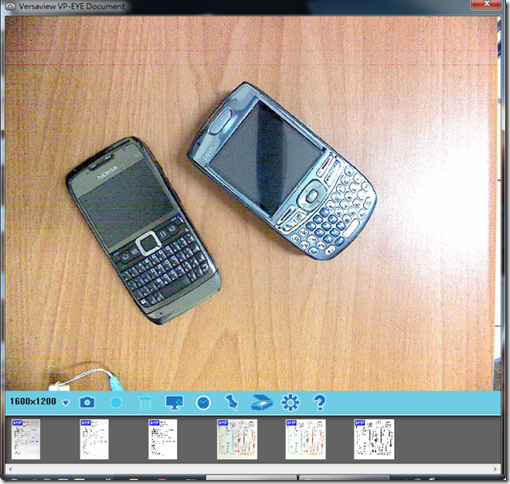This screenshot has width=510, height=484.
Task: Click the thumbnail strip left scroll arrow
Action: pos(10,469)
